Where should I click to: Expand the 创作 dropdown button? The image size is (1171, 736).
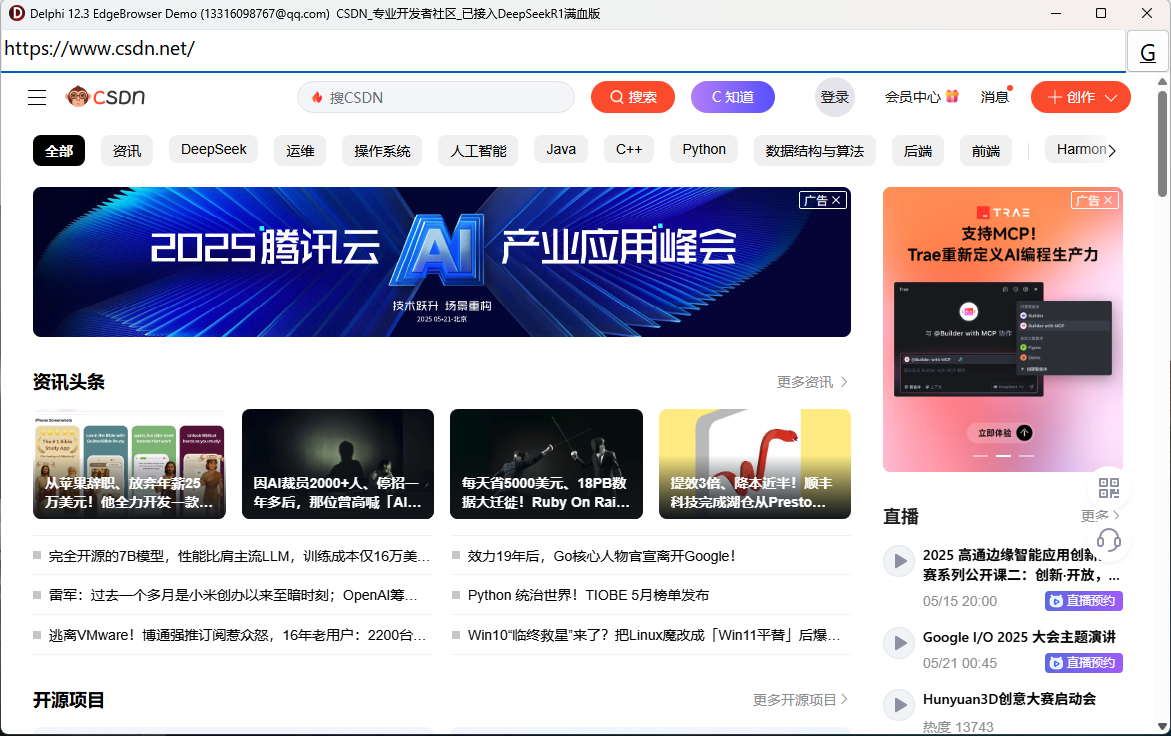pos(1081,97)
